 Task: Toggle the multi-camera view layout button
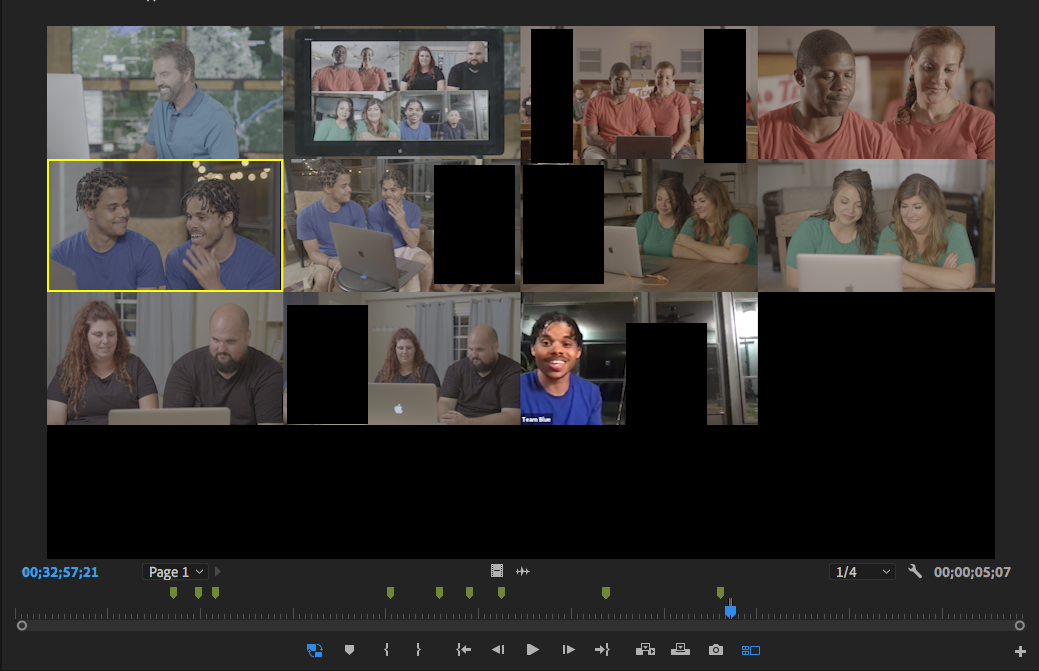[751, 650]
